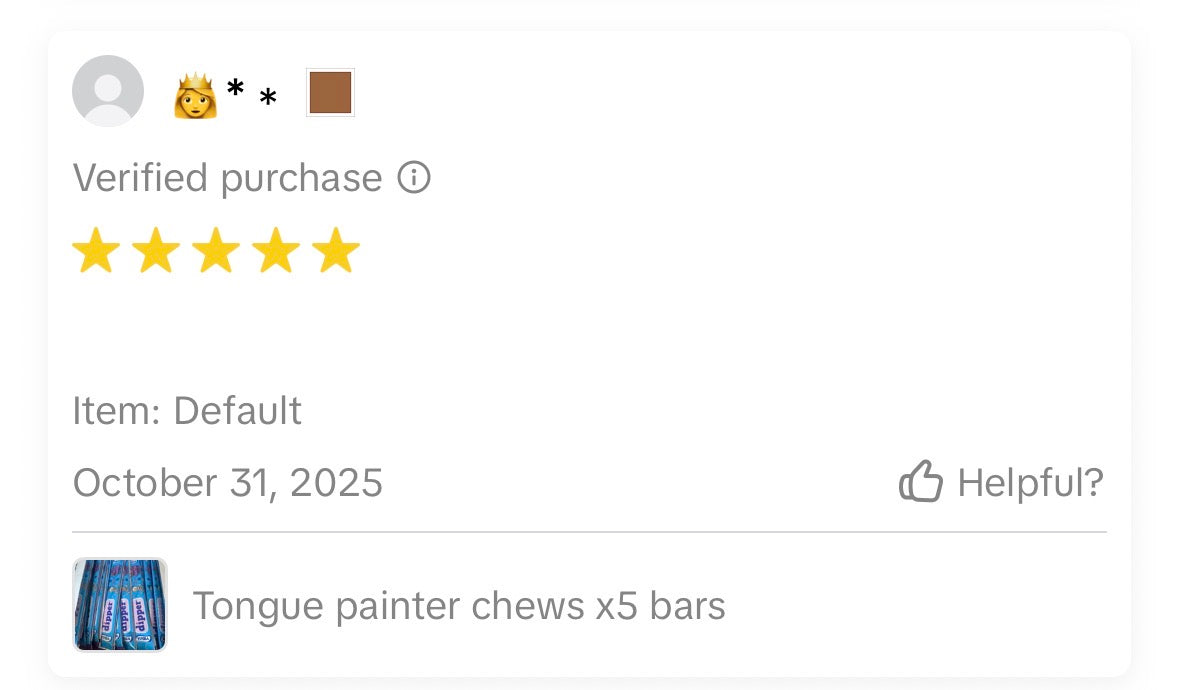Select the fourth rating star
The image size is (1179, 690).
tap(276, 251)
